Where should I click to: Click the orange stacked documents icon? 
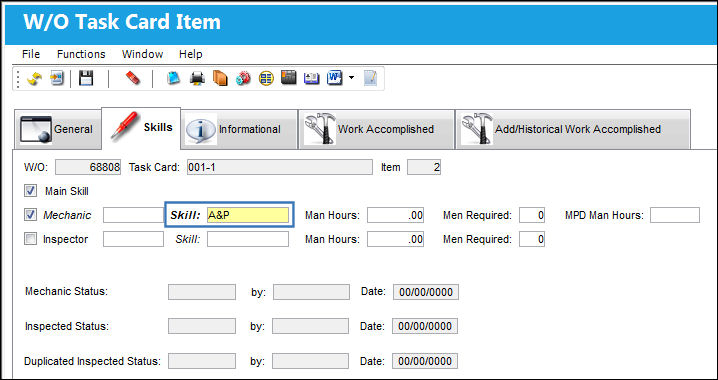220,79
